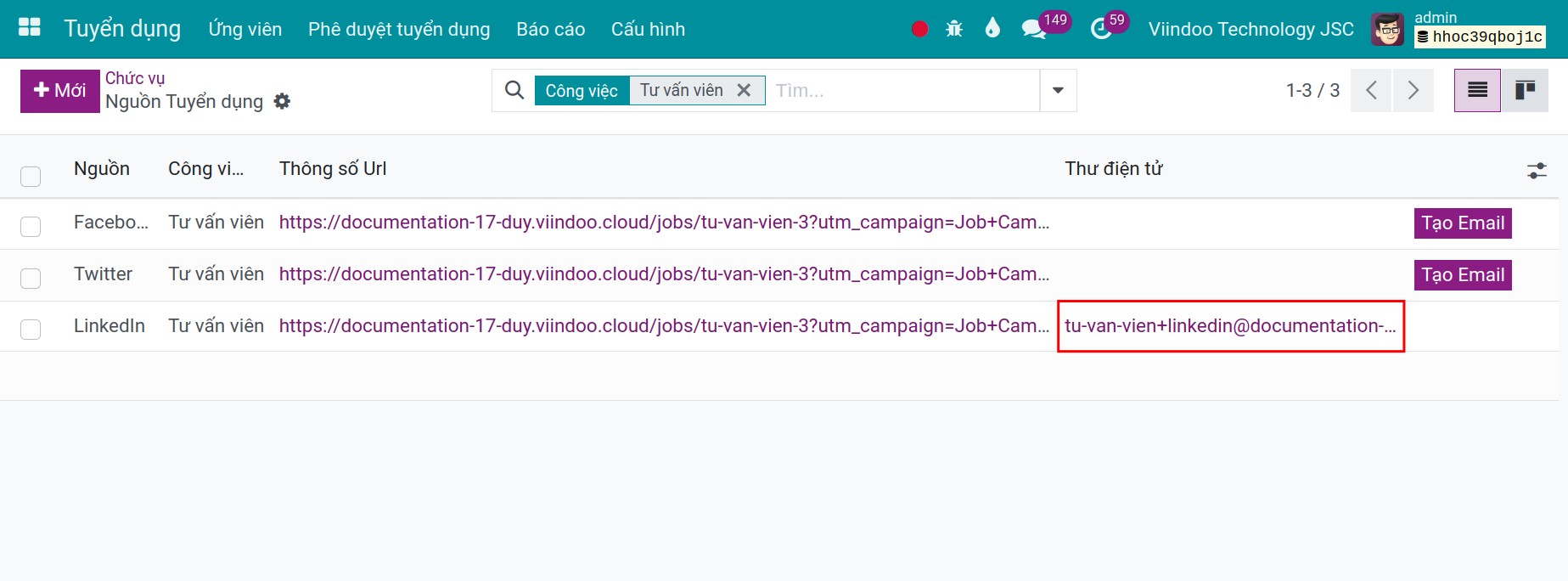This screenshot has width=1568, height=581.
Task: Open the LinkedIn row URL link
Action: point(664,326)
